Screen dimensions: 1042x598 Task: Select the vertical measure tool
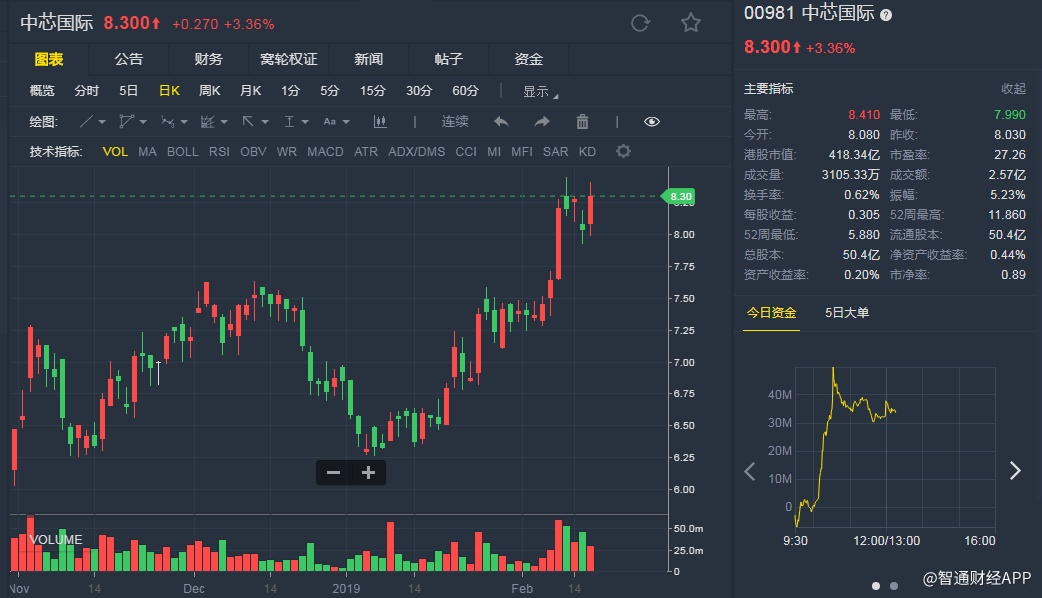pyautogui.click(x=289, y=122)
